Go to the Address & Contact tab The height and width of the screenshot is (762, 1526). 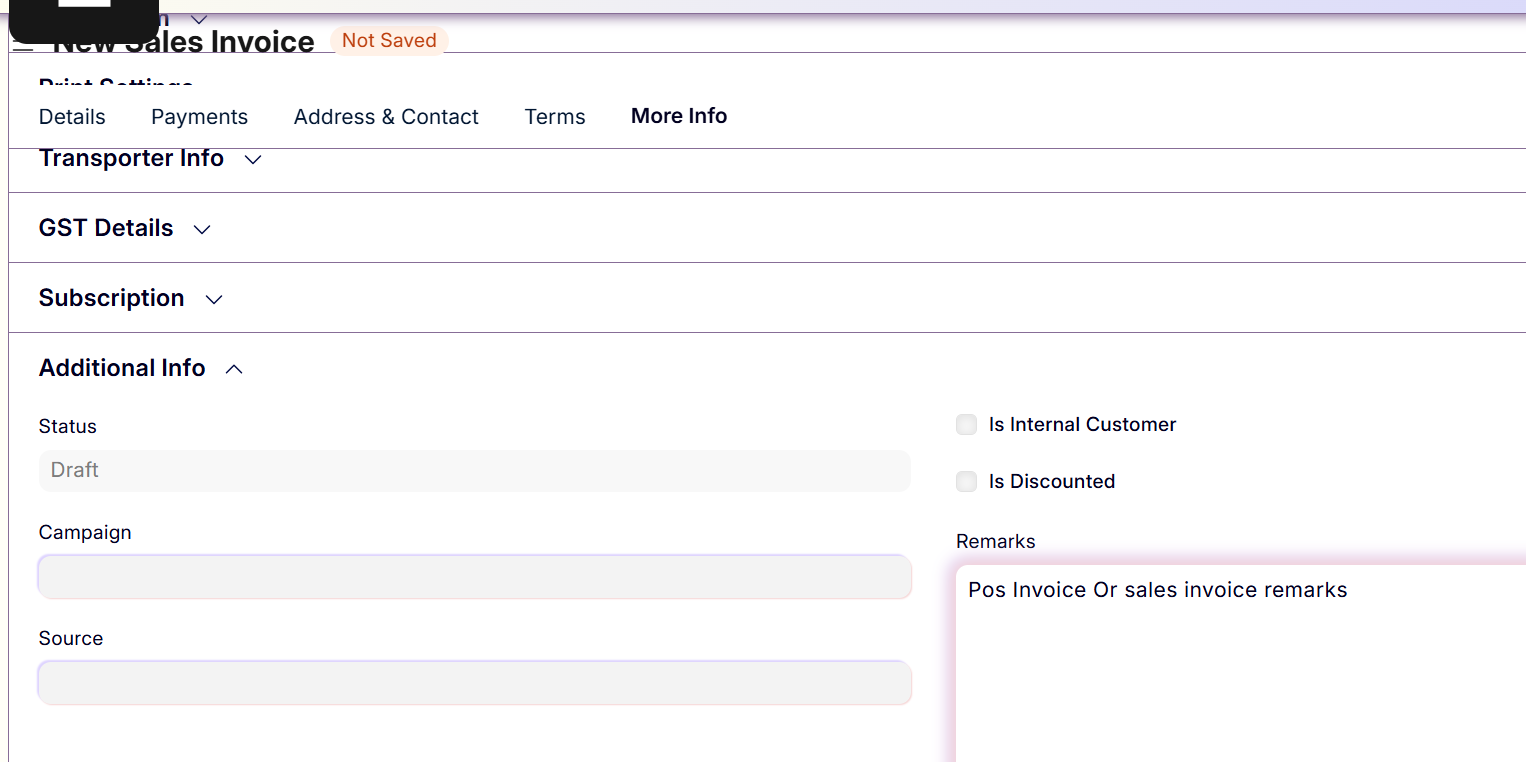[386, 117]
